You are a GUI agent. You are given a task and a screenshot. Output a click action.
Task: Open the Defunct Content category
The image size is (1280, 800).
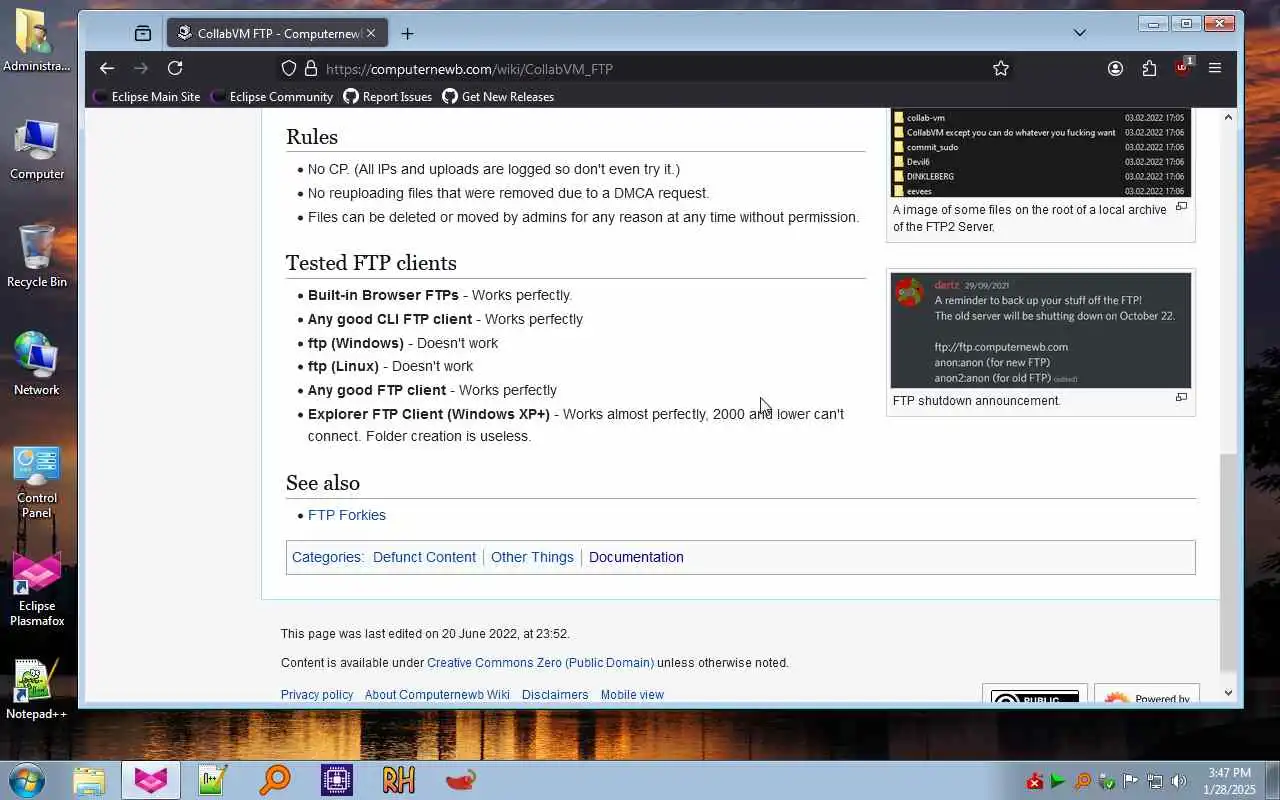pyautogui.click(x=424, y=557)
